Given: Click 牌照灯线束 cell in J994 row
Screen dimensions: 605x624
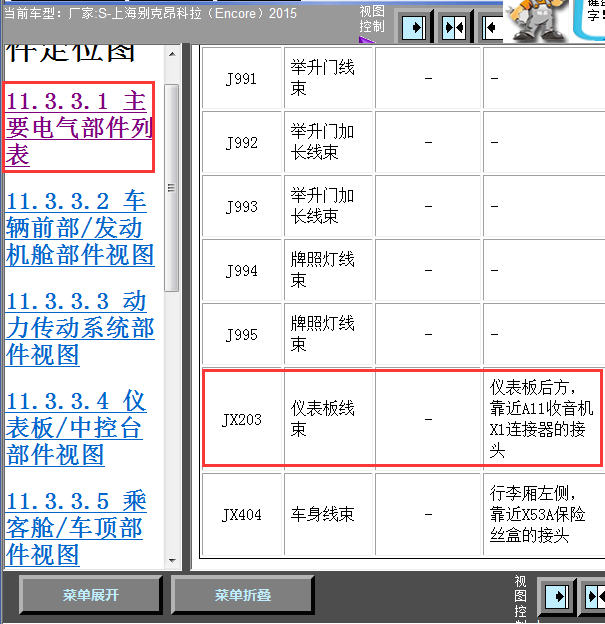Looking at the screenshot, I should tap(328, 270).
